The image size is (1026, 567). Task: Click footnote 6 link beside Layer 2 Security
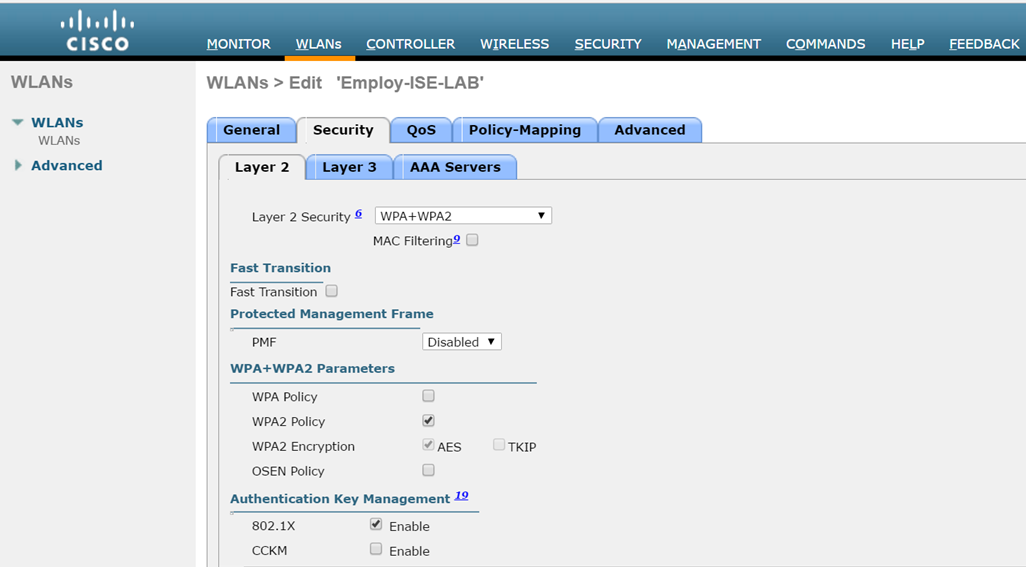359,213
